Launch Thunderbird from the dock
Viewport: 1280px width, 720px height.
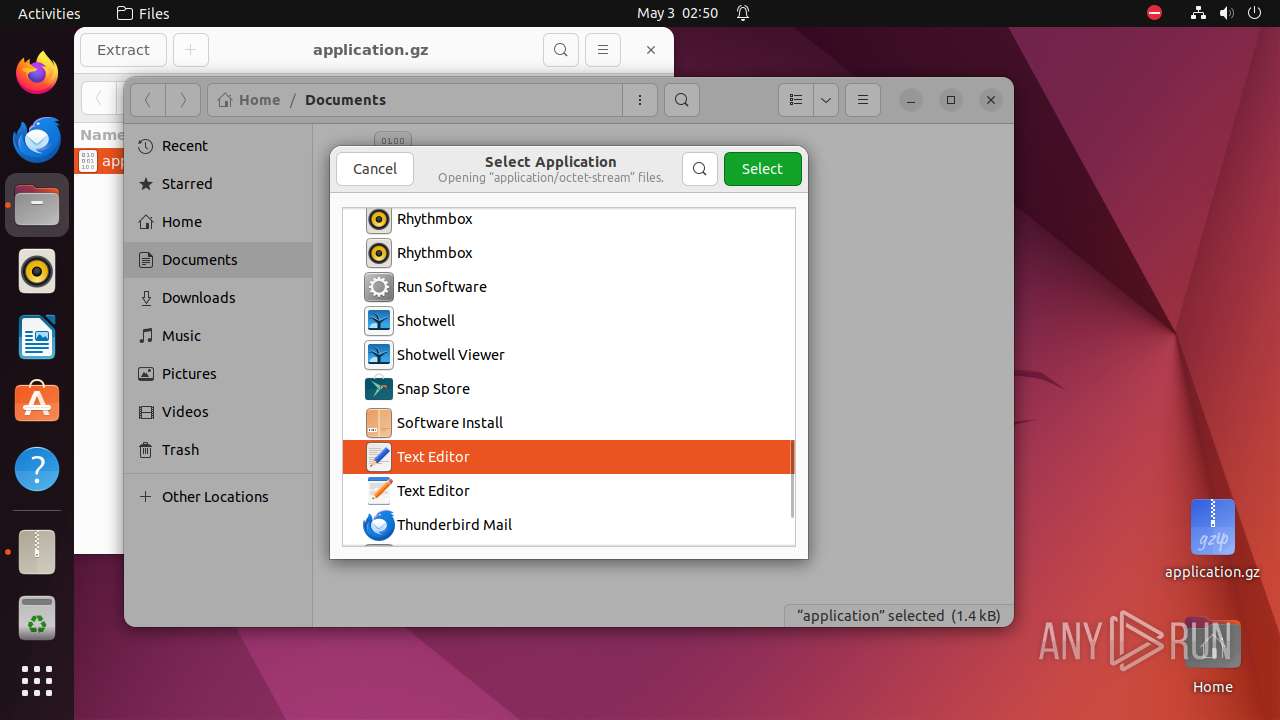pos(37,139)
